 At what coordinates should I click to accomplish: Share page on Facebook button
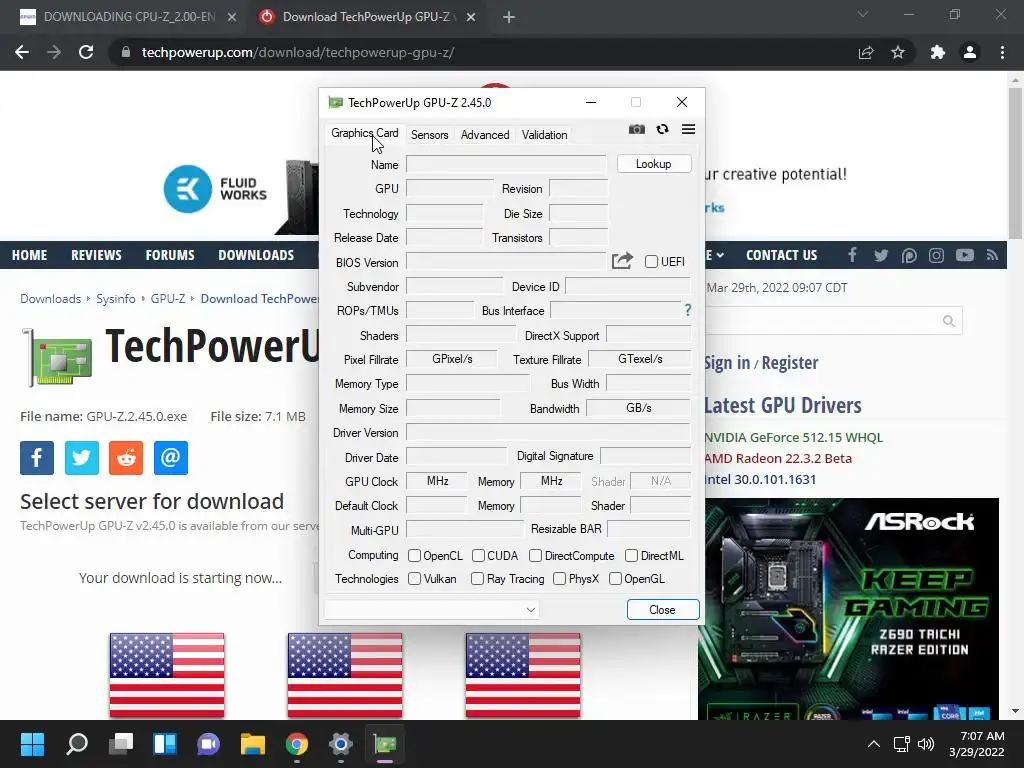pos(37,458)
